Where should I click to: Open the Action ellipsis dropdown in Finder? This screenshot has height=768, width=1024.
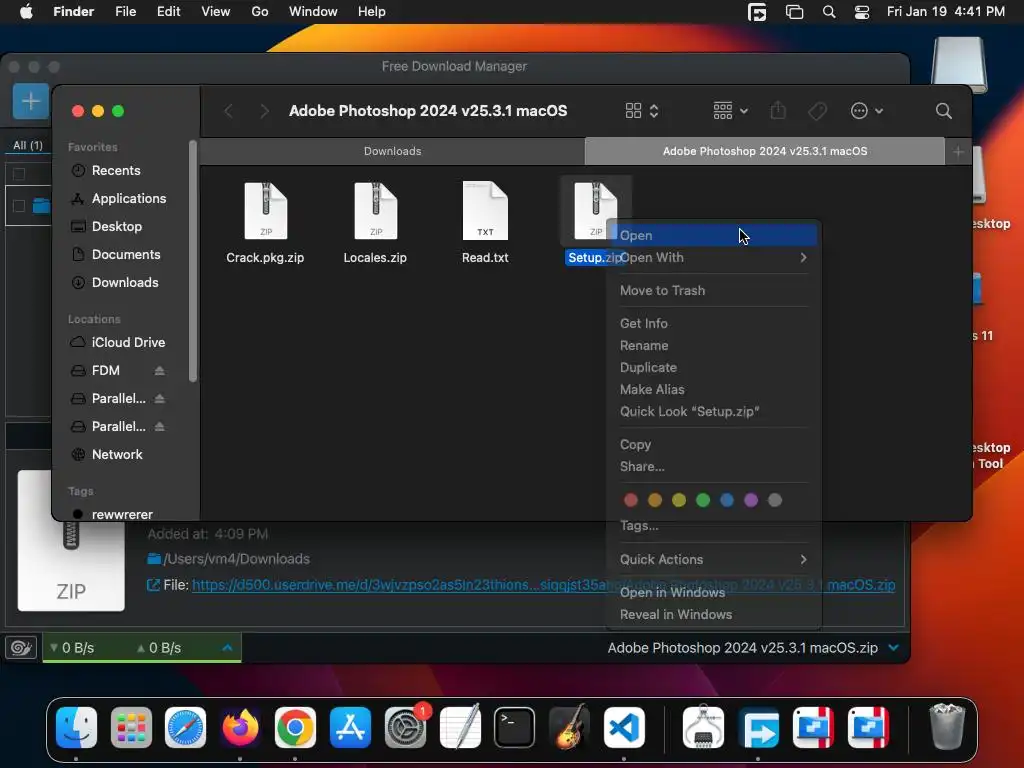(867, 111)
